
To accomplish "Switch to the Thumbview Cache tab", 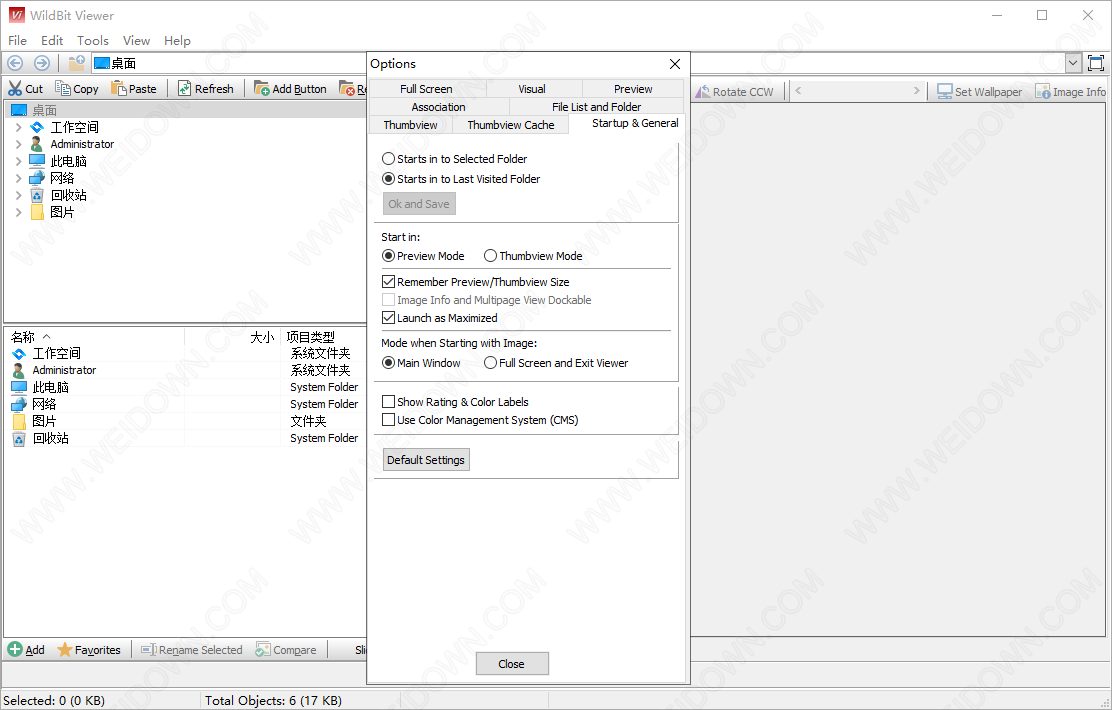I will (x=510, y=125).
